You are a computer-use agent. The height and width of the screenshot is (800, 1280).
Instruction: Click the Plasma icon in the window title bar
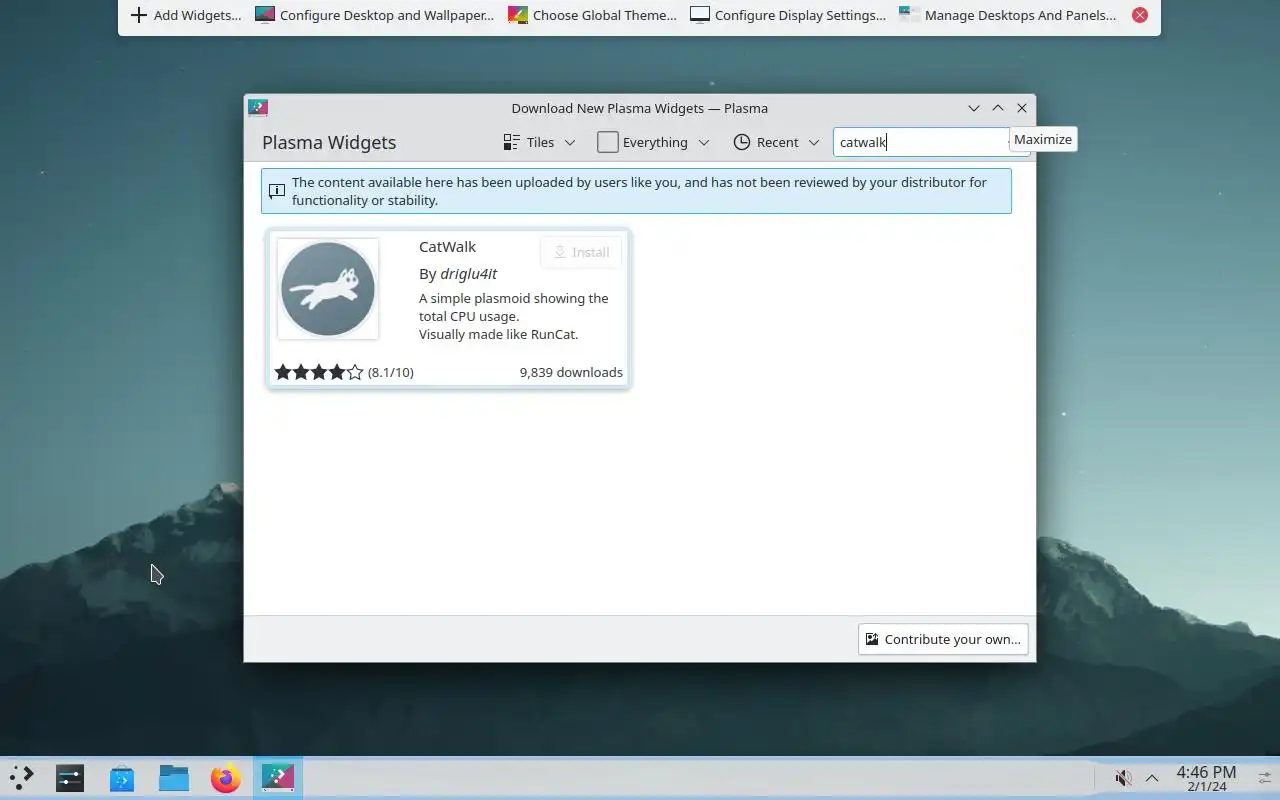(258, 108)
